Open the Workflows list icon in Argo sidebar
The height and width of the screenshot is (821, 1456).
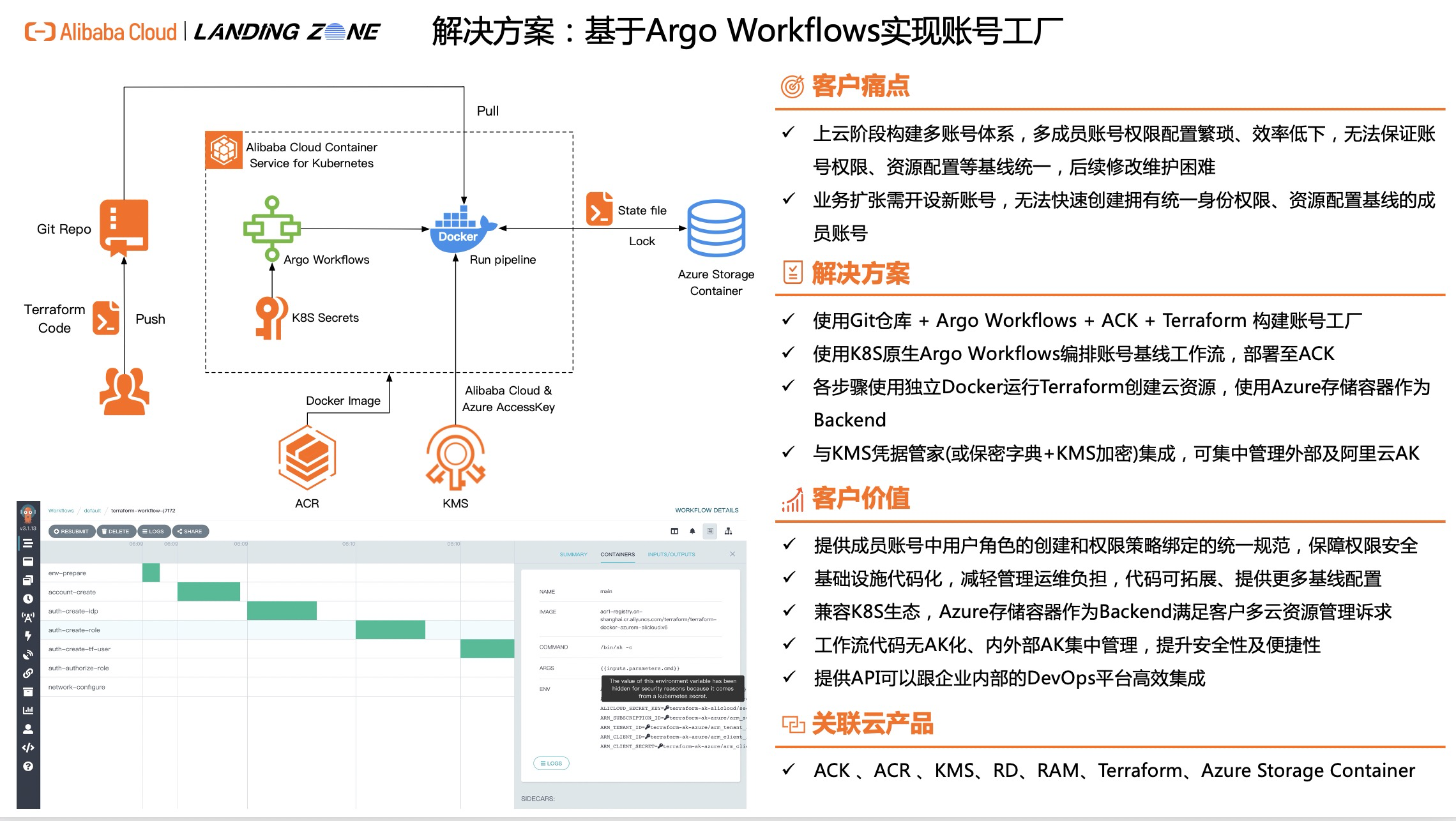(x=28, y=543)
